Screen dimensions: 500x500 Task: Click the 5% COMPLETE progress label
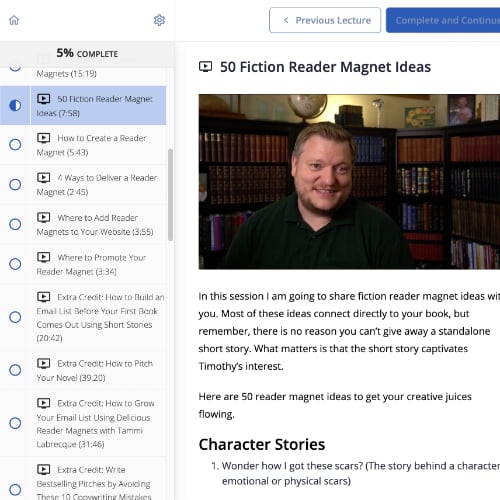[x=87, y=53]
